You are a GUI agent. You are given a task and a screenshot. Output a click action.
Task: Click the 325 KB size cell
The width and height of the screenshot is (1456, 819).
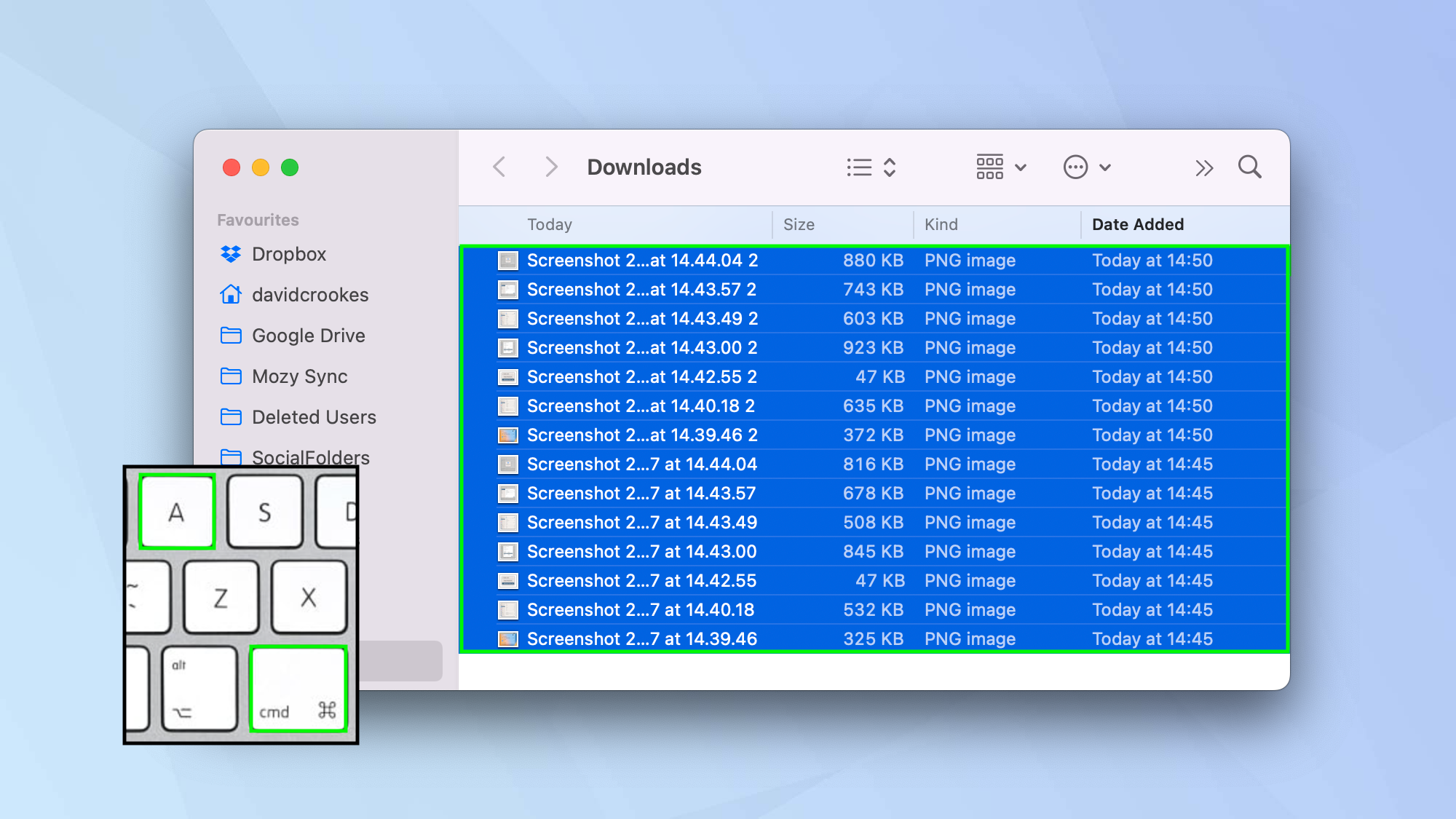point(873,639)
